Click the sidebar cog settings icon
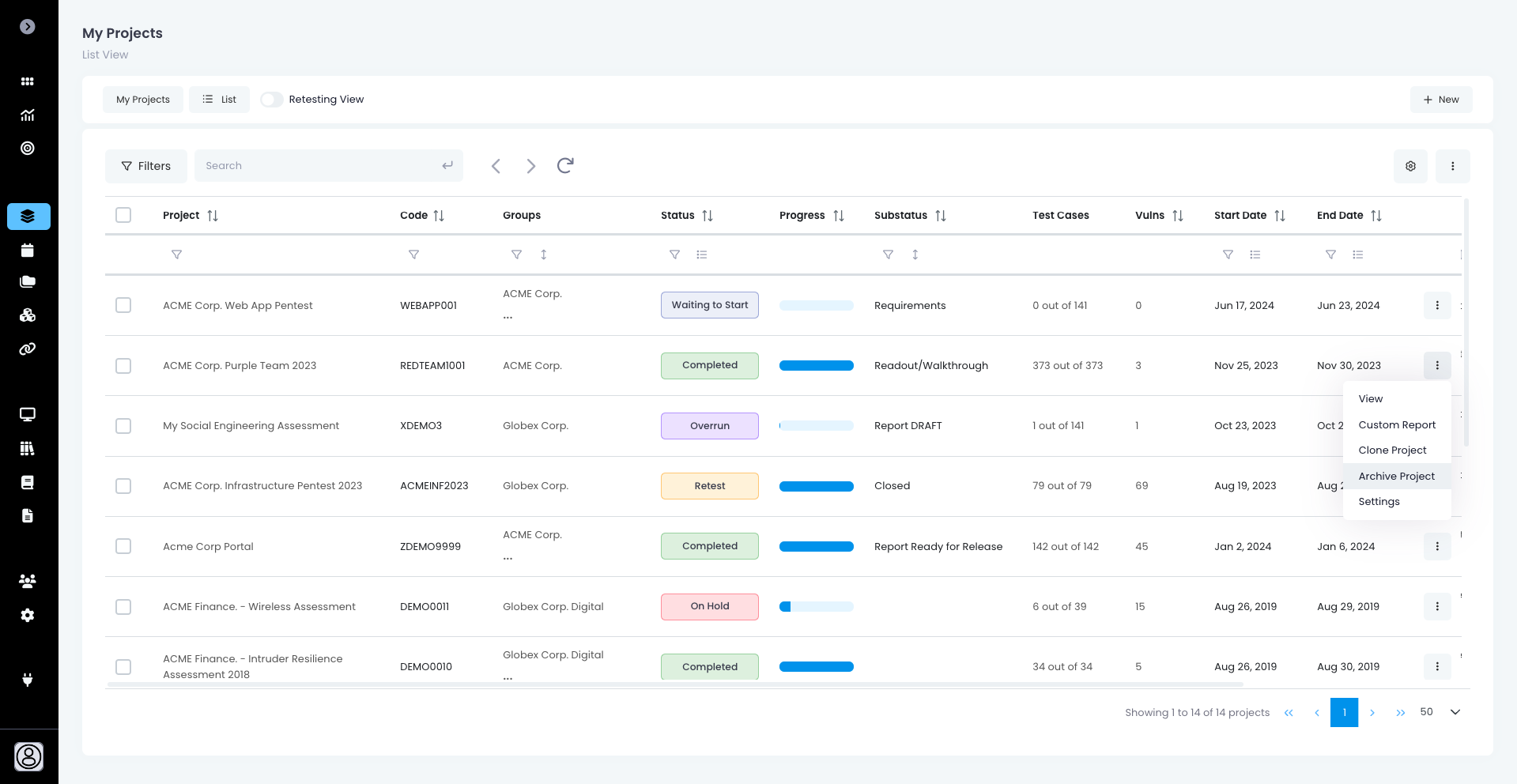The image size is (1517, 784). (x=28, y=615)
